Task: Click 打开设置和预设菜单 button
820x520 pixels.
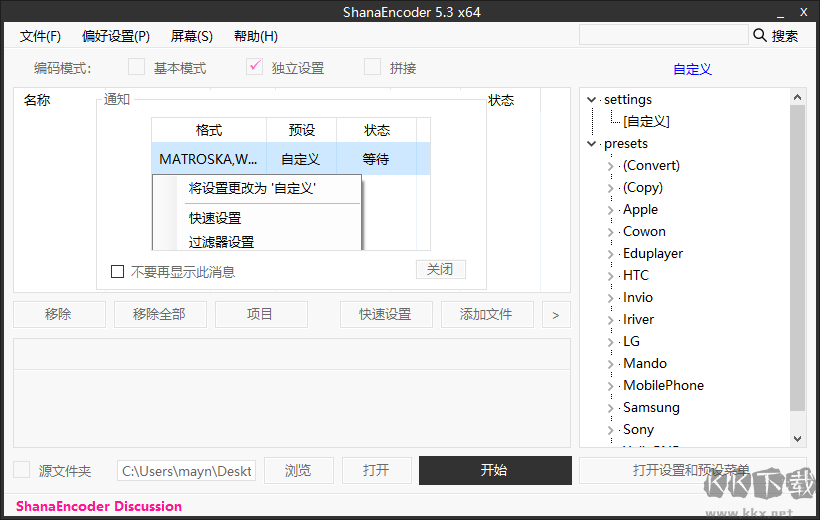Action: click(x=693, y=470)
